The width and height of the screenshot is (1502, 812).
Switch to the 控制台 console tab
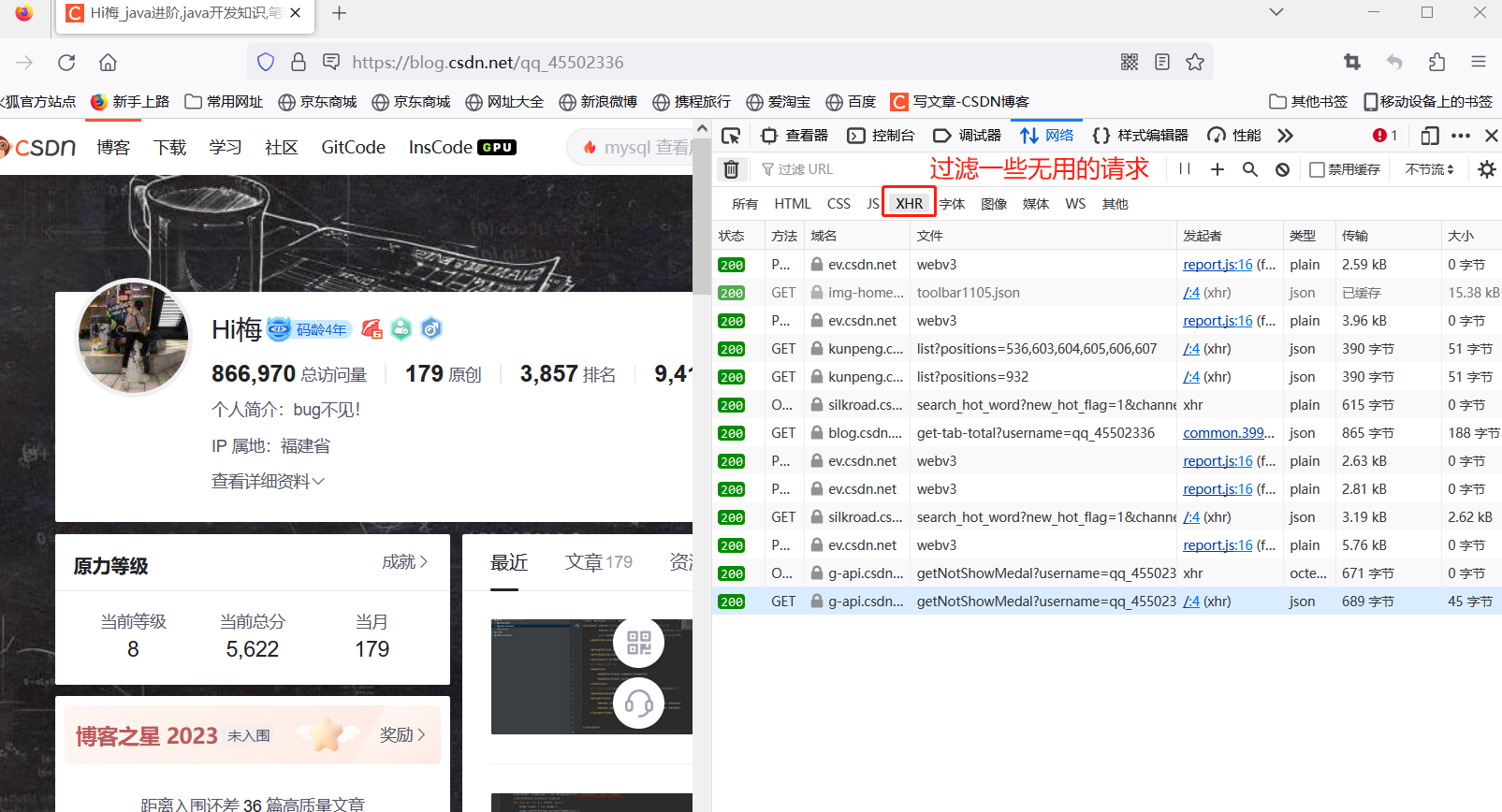(x=881, y=136)
